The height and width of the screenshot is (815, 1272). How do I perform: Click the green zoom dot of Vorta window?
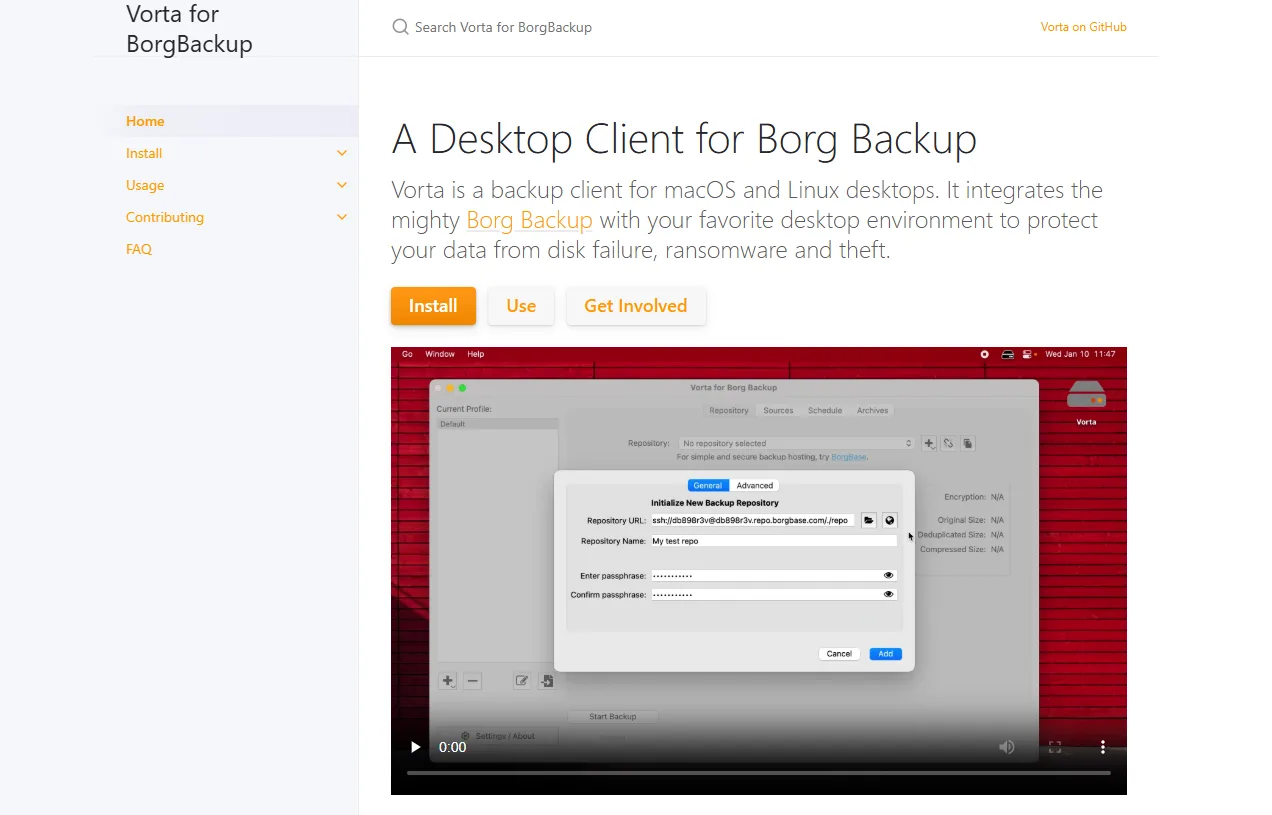point(463,388)
